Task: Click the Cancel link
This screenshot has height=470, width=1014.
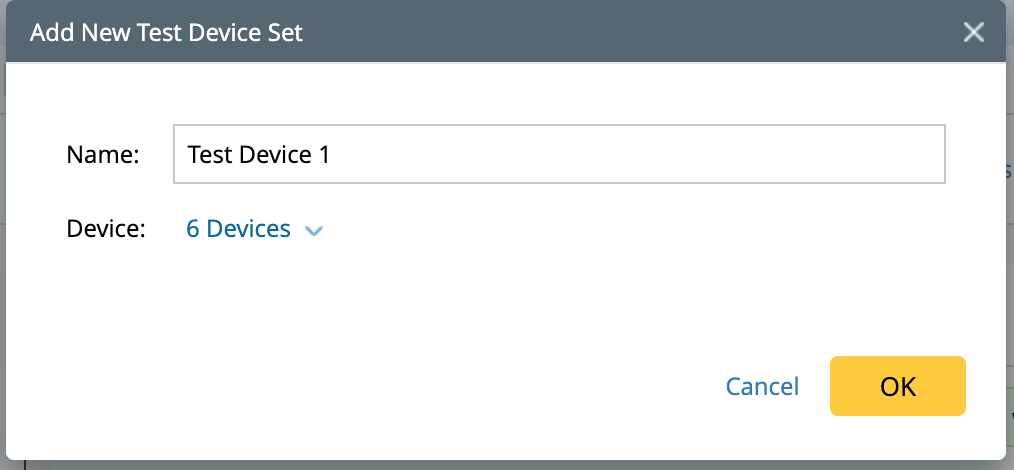Action: tap(762, 387)
